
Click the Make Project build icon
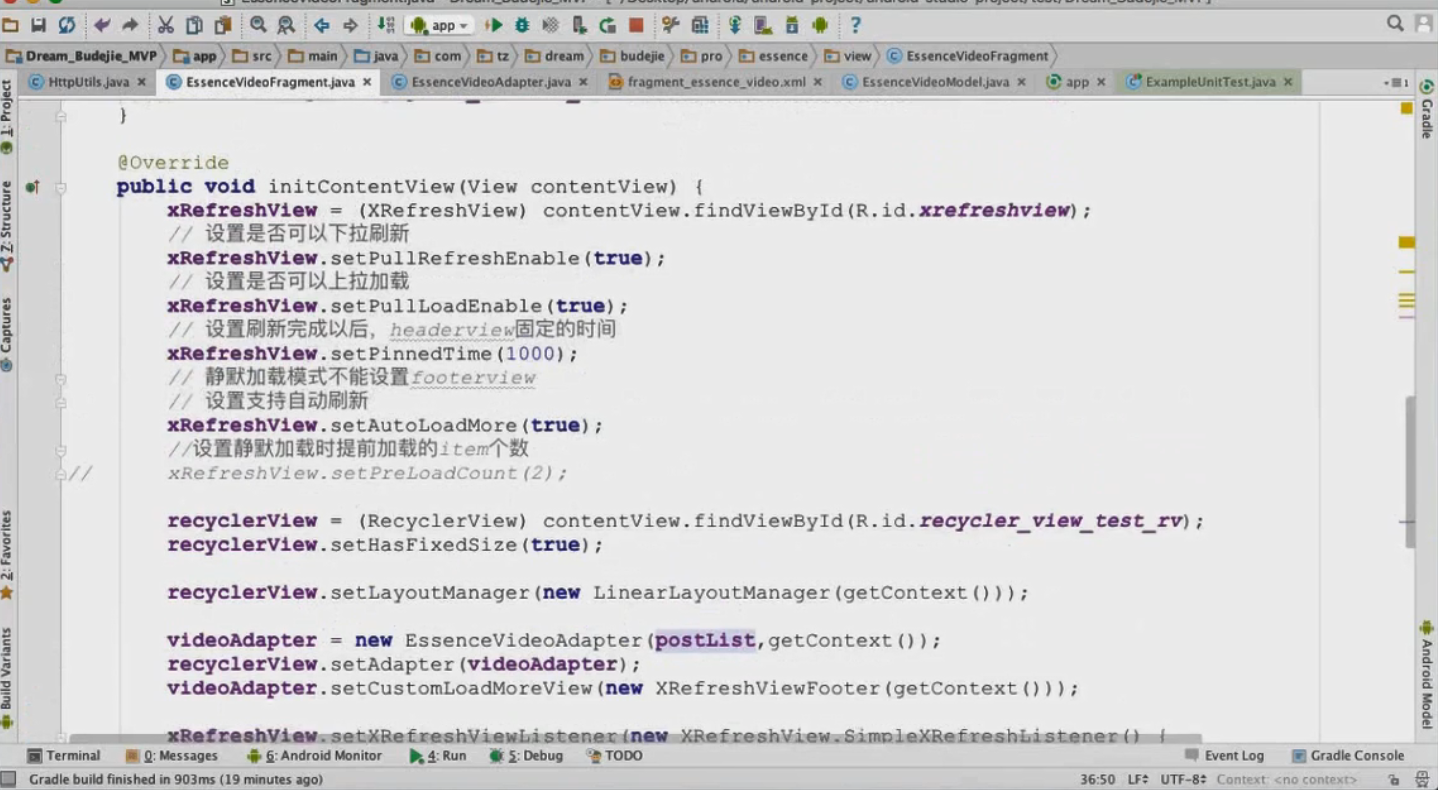coord(386,25)
